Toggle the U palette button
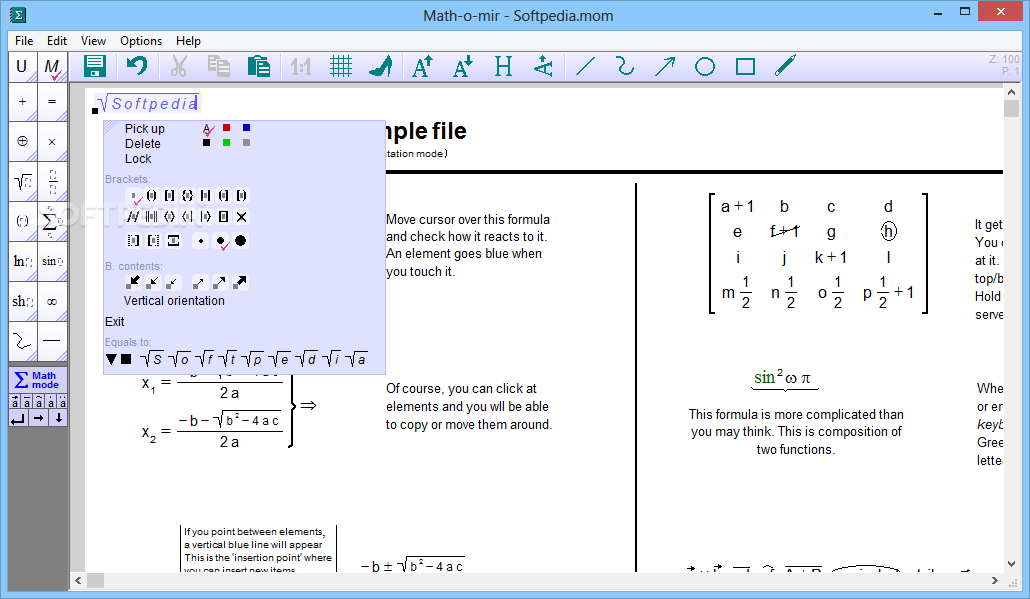Image resolution: width=1030 pixels, height=599 pixels. (x=22, y=67)
